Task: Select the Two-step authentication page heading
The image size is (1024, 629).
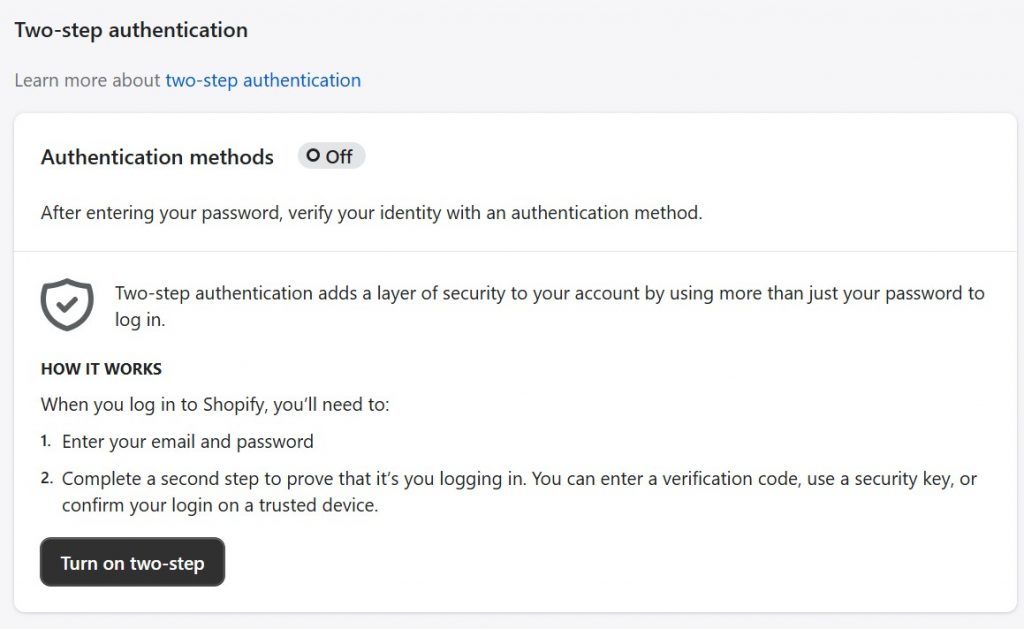Action: (130, 30)
